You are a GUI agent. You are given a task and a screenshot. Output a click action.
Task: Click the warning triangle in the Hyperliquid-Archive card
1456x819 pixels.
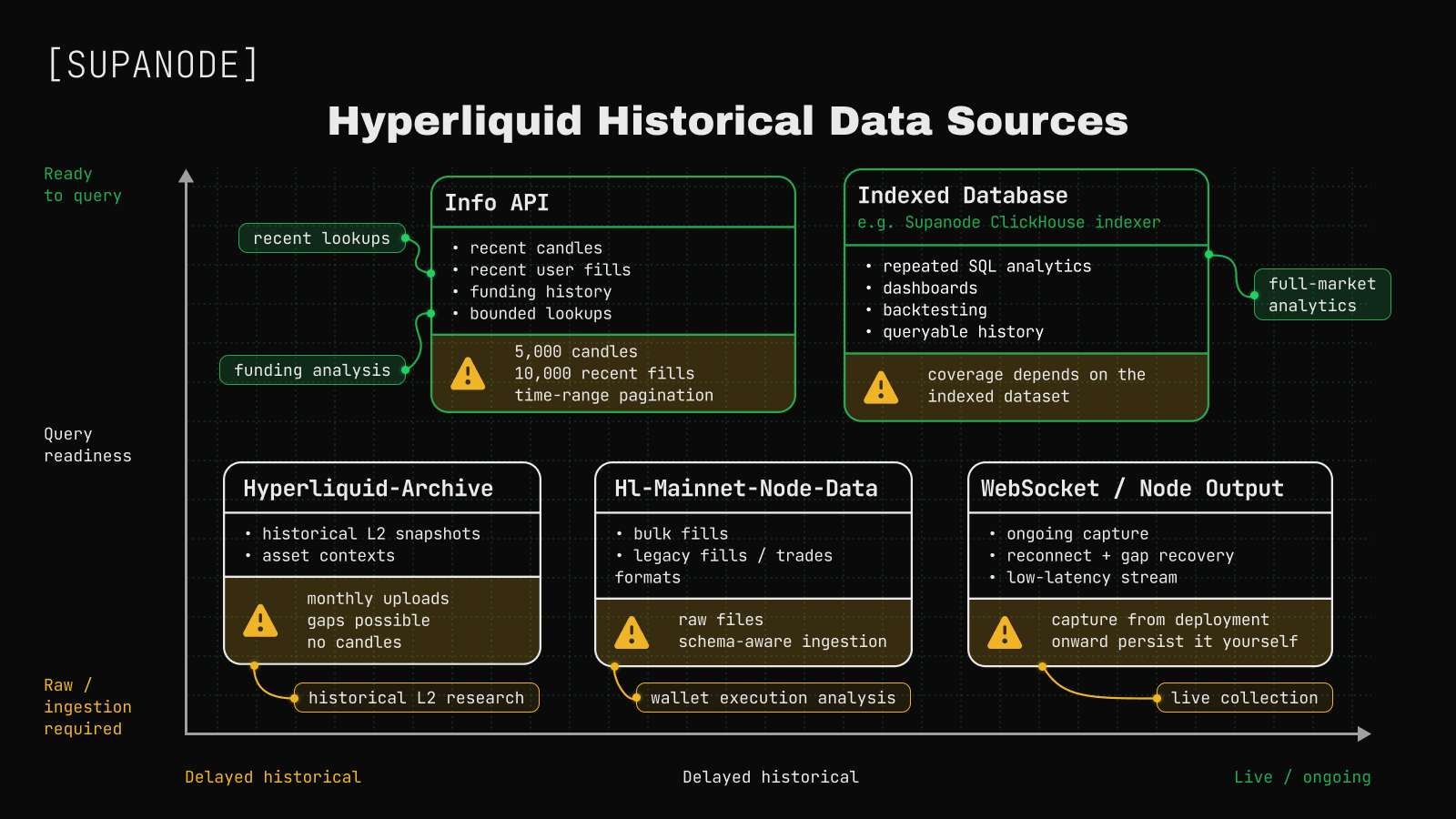coord(260,621)
